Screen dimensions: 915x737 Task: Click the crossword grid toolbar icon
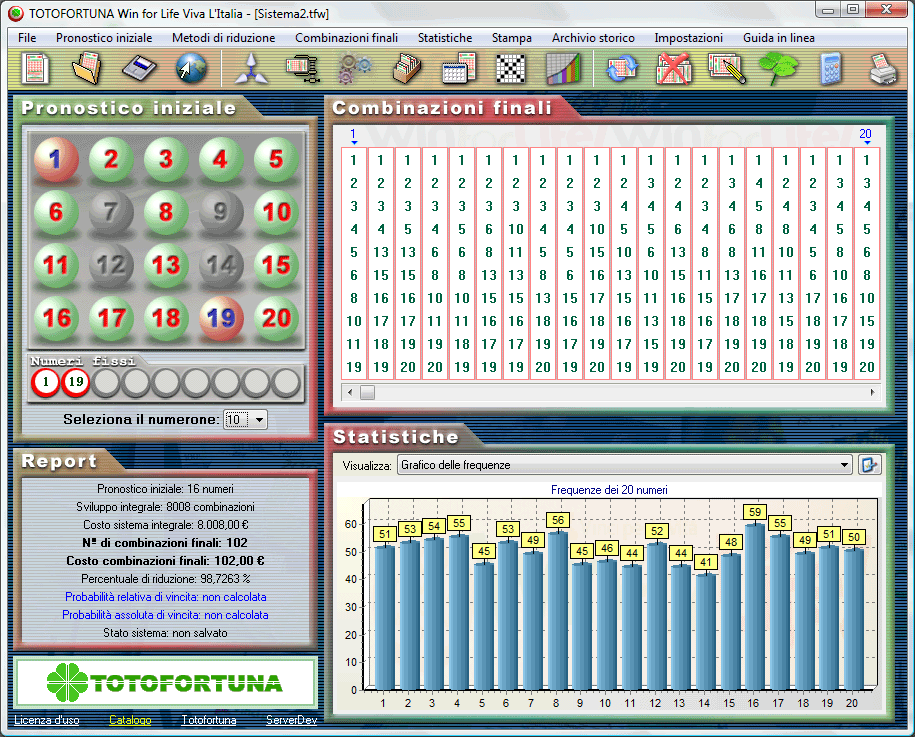(x=511, y=69)
